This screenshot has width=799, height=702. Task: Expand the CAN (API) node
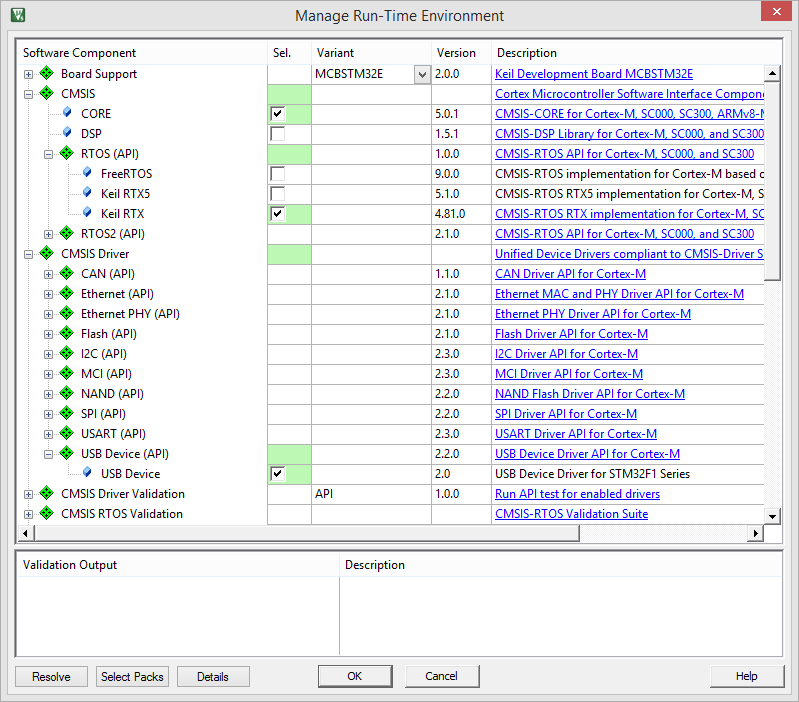pyautogui.click(x=48, y=275)
